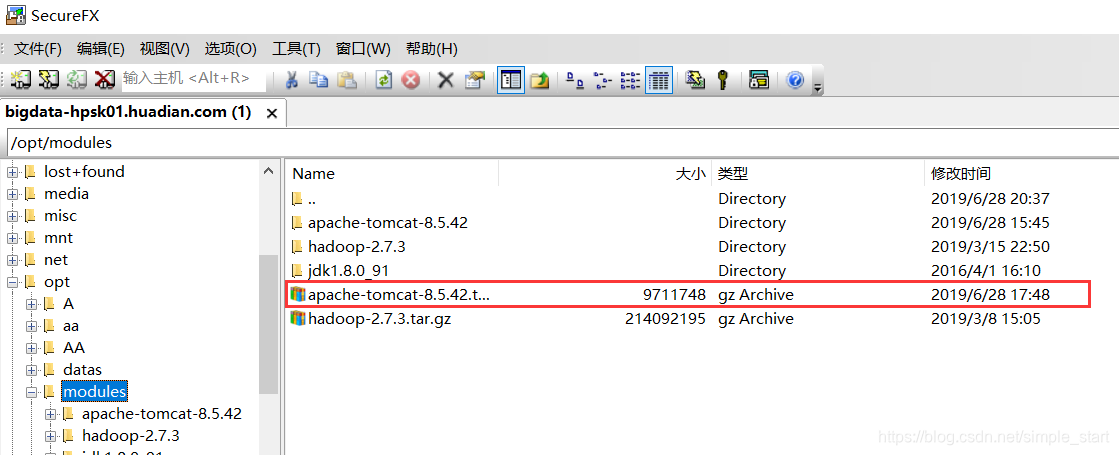Click the red Stop transfer icon

(x=410, y=79)
